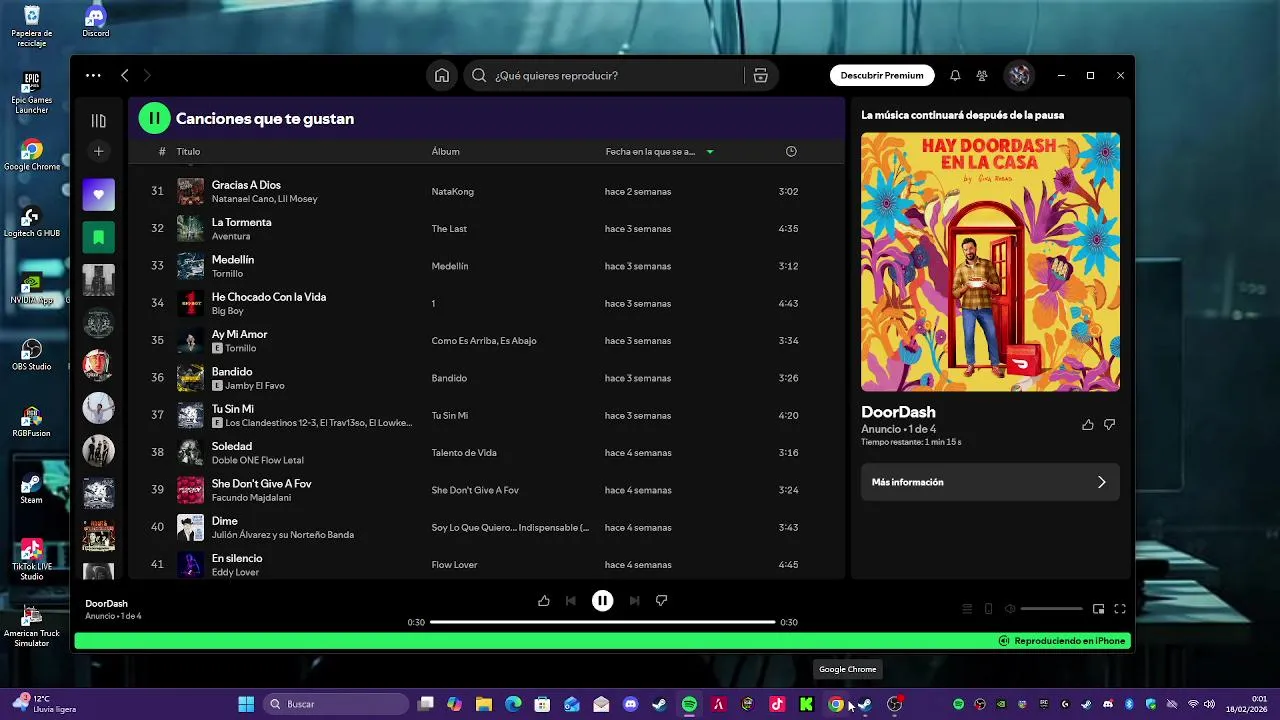Click Ay Mi Amor cover thumbnail
Screen dimensions: 1280x720
point(190,340)
